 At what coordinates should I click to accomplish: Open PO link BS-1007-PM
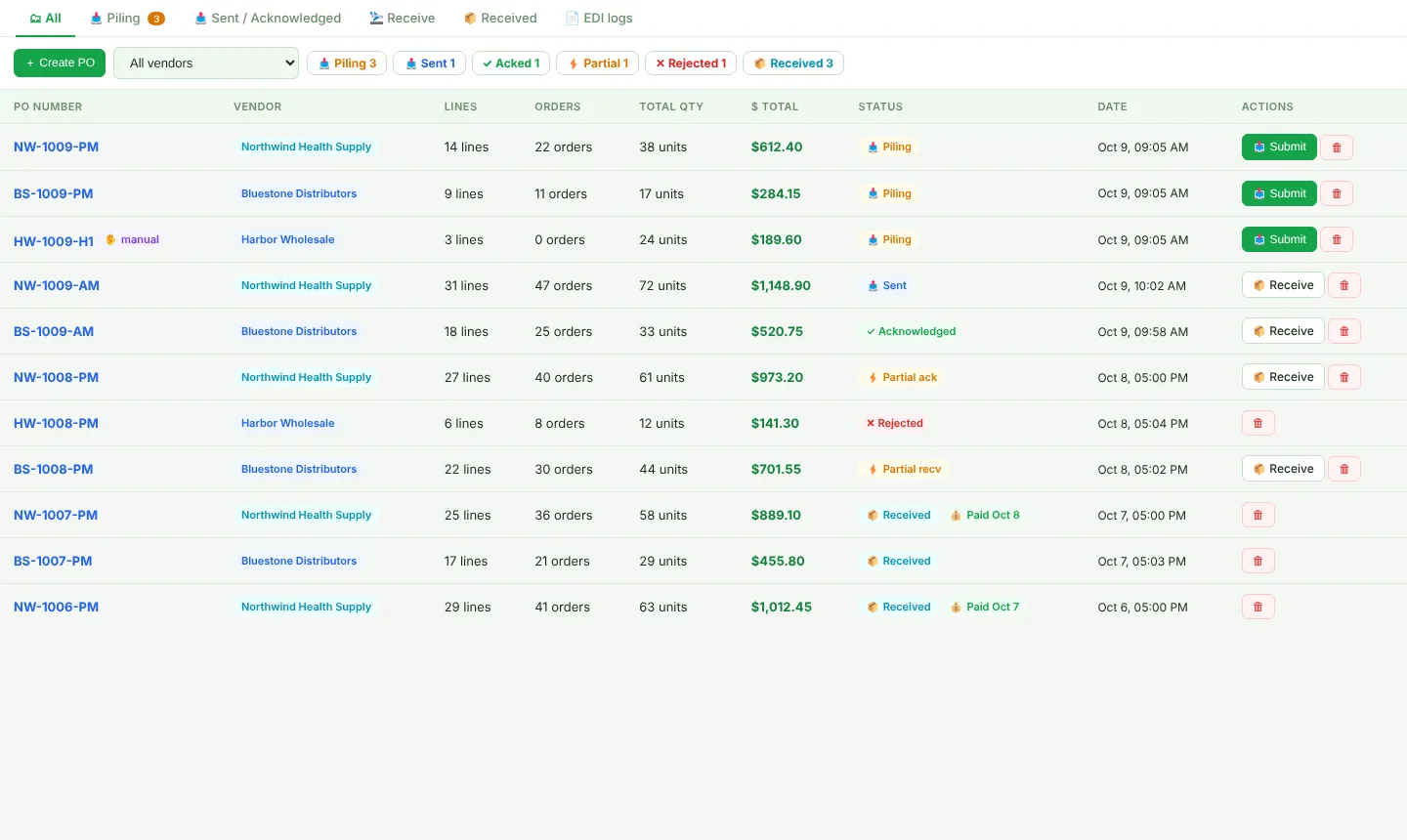(53, 561)
